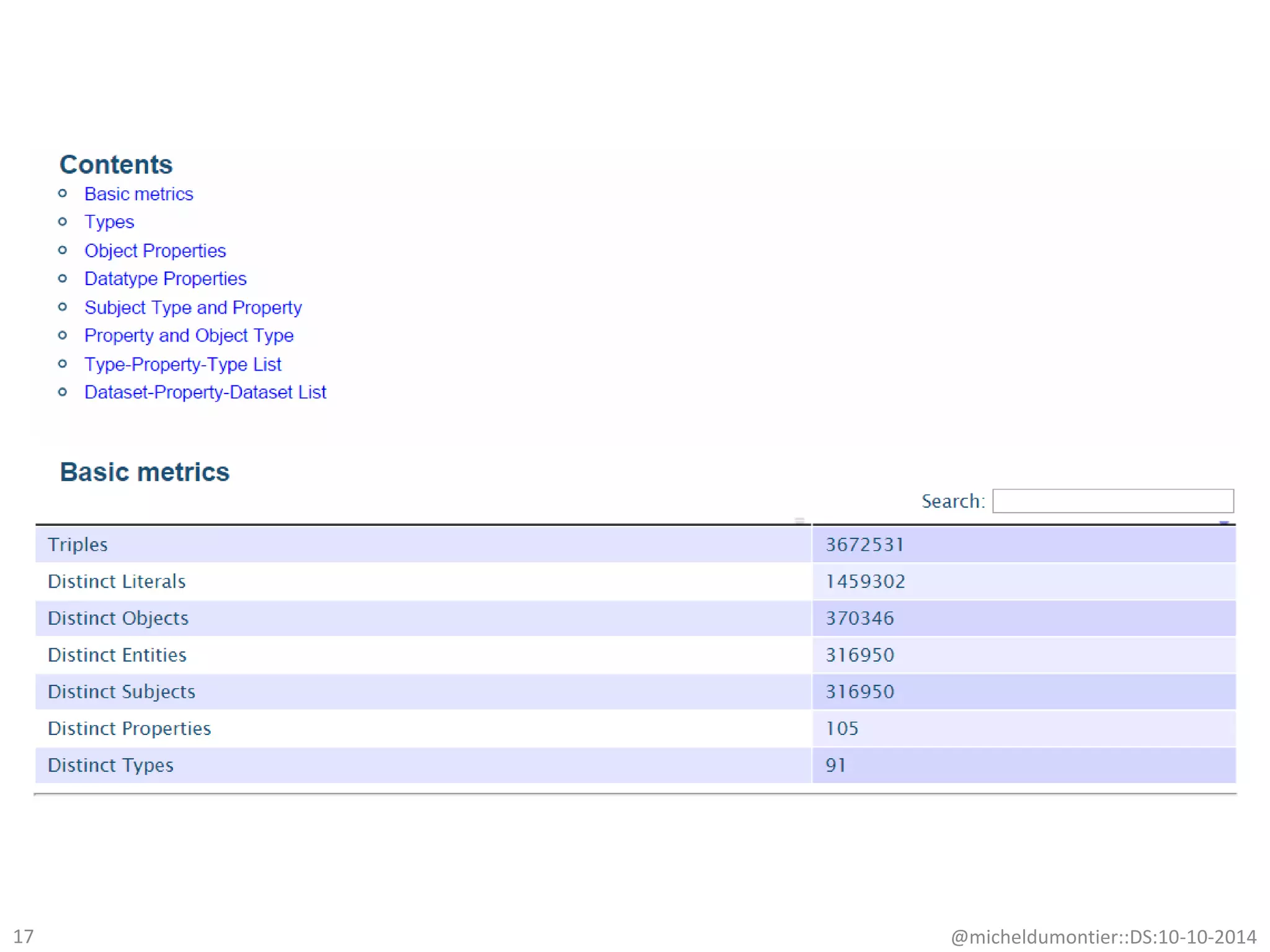
Task: Select the Distinct Types row label
Action: pos(110,765)
